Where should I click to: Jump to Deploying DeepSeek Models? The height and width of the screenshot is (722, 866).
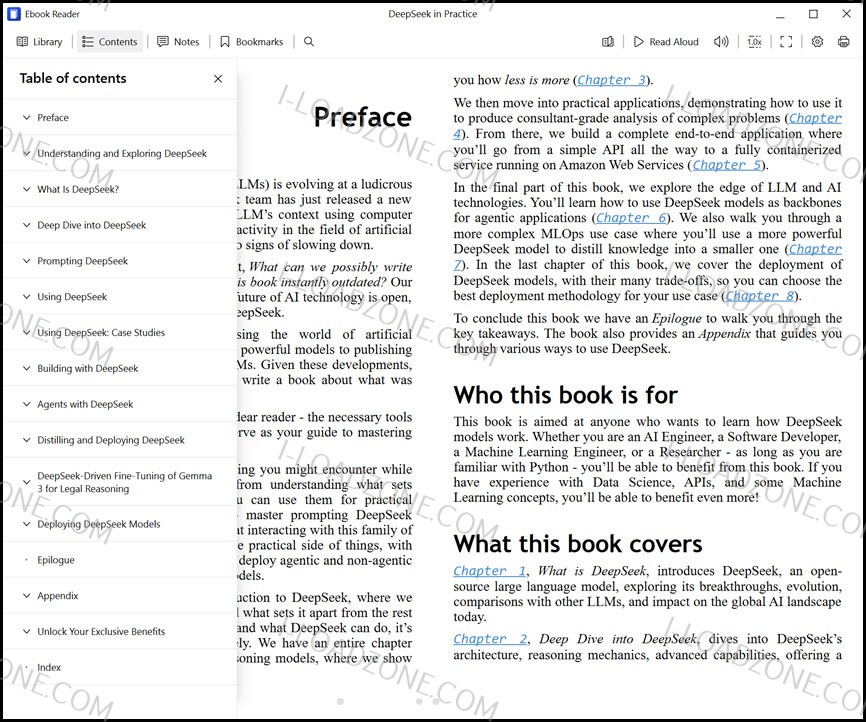click(99, 524)
